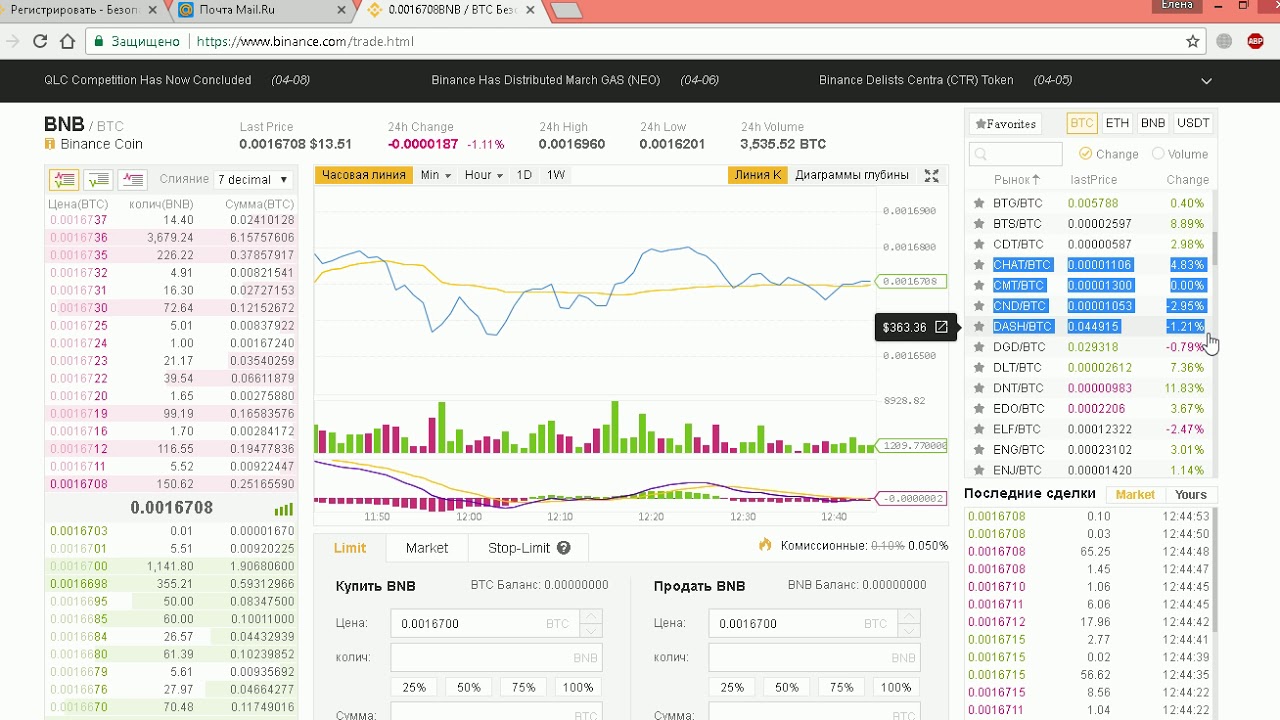Show Диаграммы глубины depth chart
1280x720 pixels.
[x=852, y=175]
